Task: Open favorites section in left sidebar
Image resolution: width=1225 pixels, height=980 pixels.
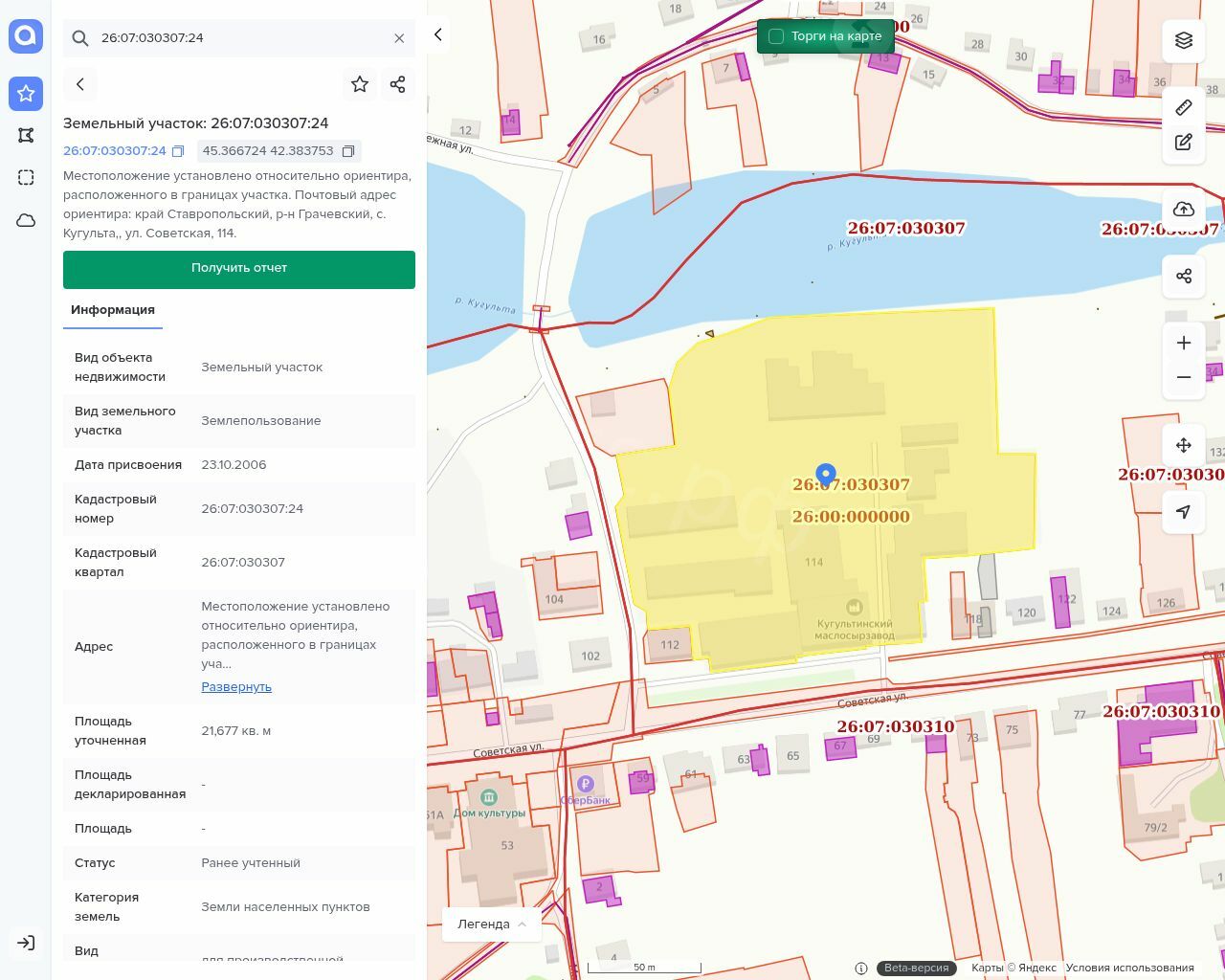Action: 26,93
